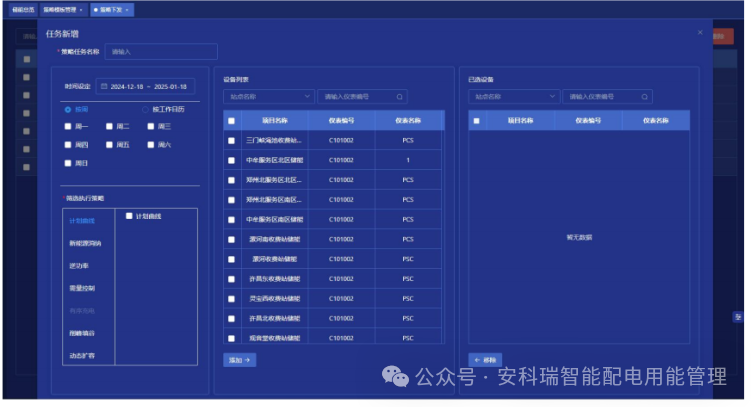
Task: Check the 中牟服务区南区储能 row checkbox
Action: [231, 220]
